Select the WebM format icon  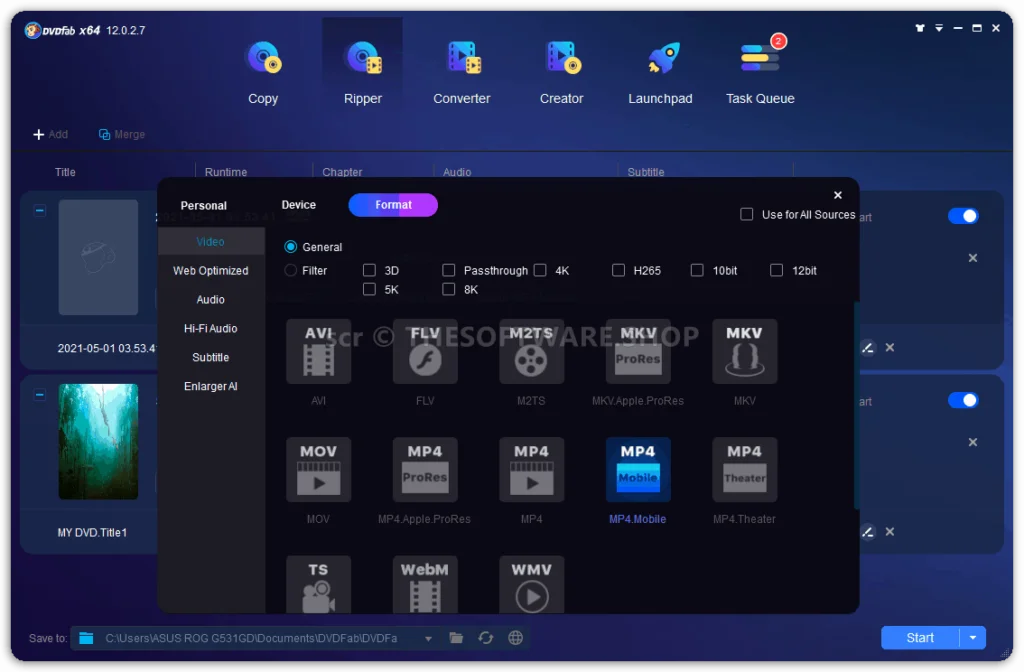click(425, 584)
